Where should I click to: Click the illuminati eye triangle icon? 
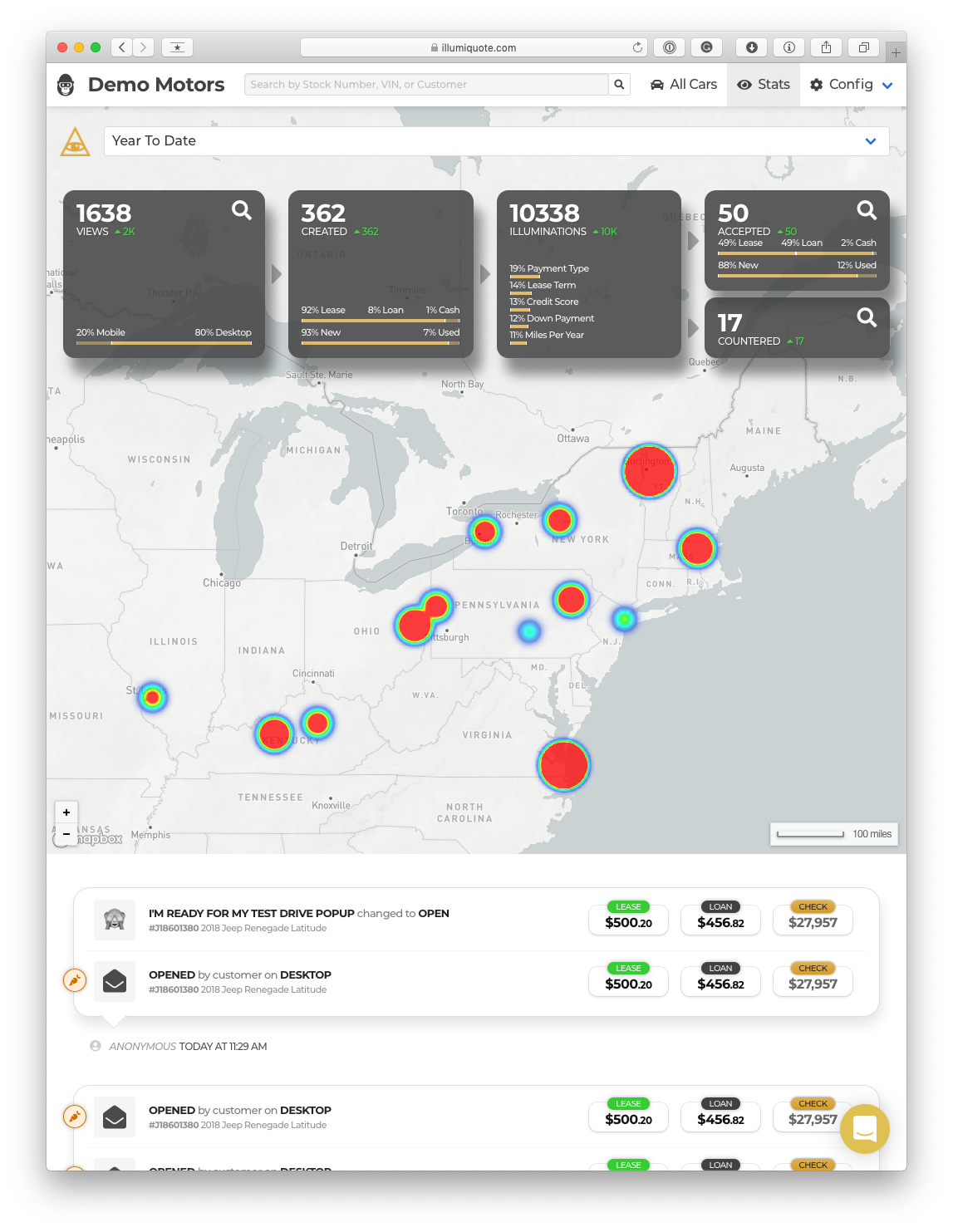point(76,142)
